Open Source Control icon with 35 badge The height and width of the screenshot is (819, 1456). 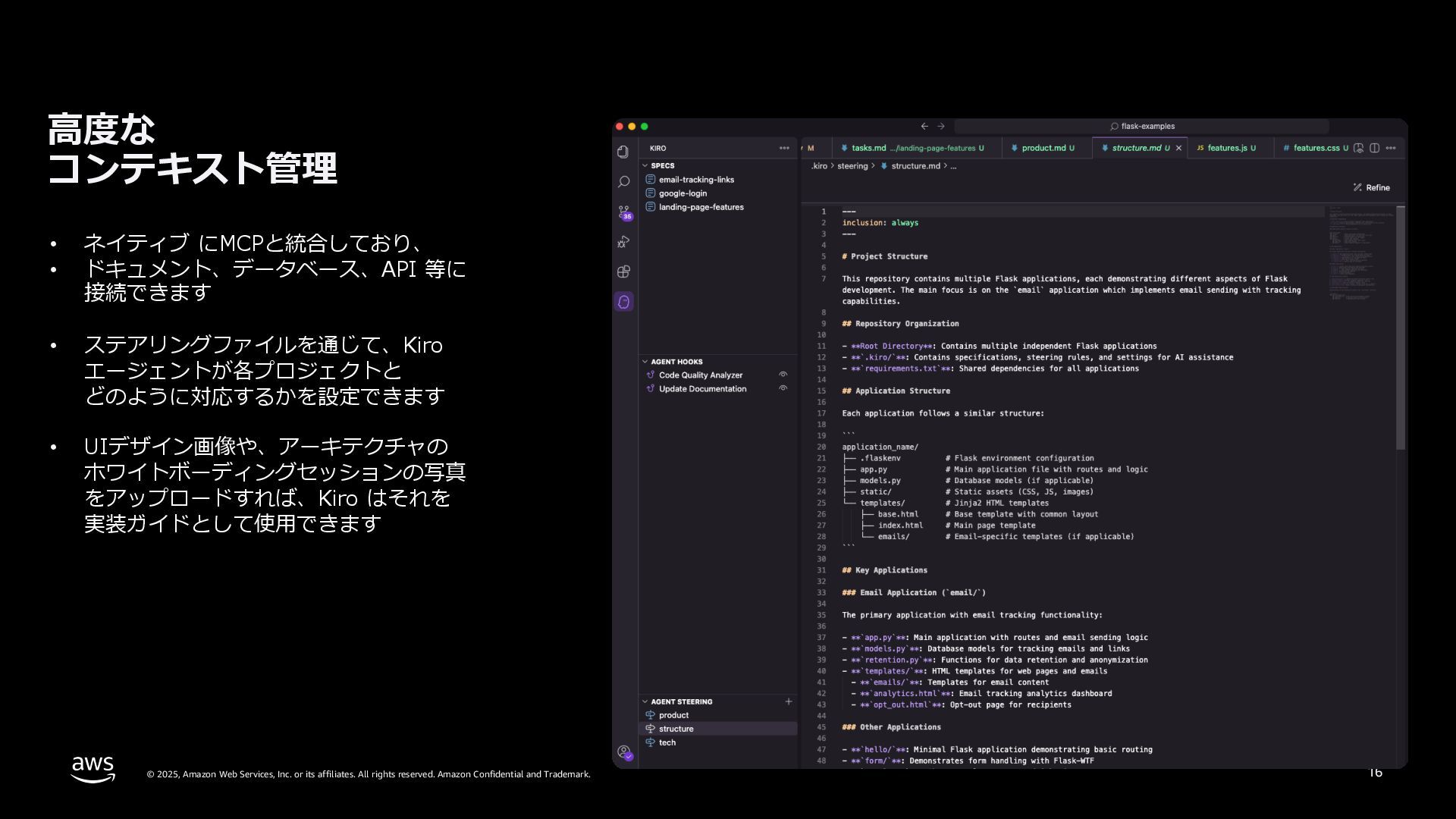[x=624, y=212]
